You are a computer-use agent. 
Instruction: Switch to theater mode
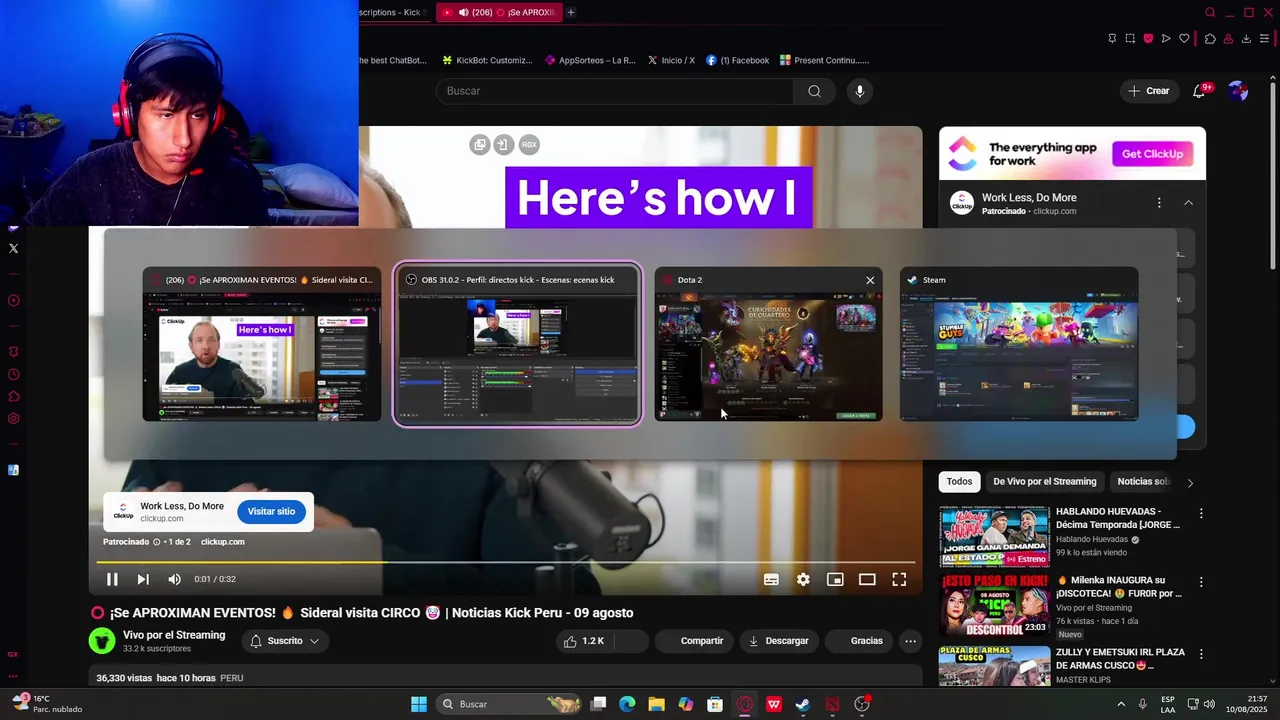point(867,579)
